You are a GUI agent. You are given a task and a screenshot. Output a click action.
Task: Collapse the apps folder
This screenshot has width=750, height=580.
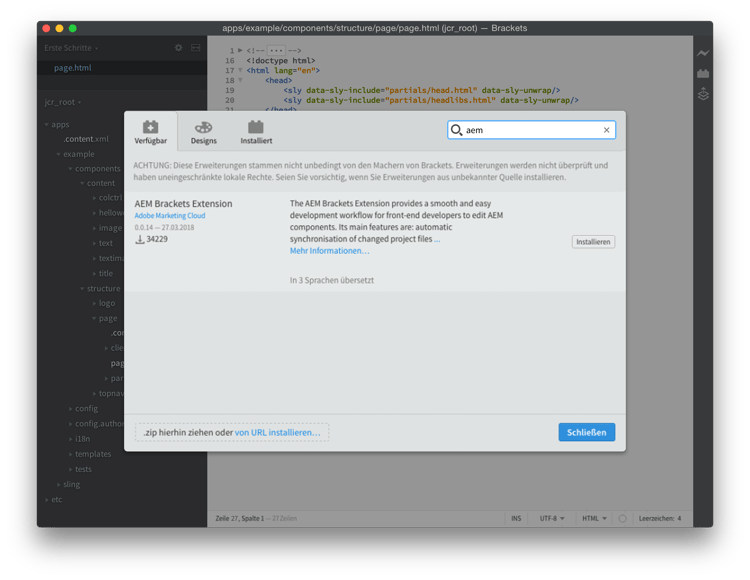(47, 125)
